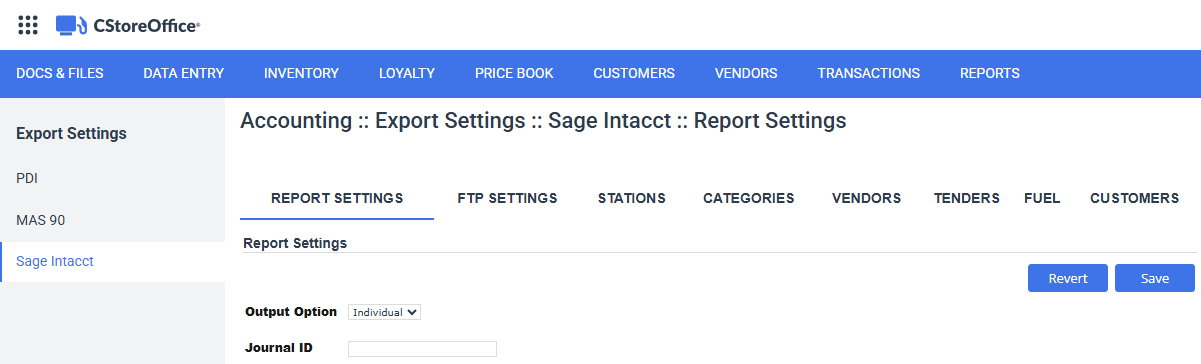Open the TRANSACTIONS menu
The height and width of the screenshot is (364, 1201).
868,73
